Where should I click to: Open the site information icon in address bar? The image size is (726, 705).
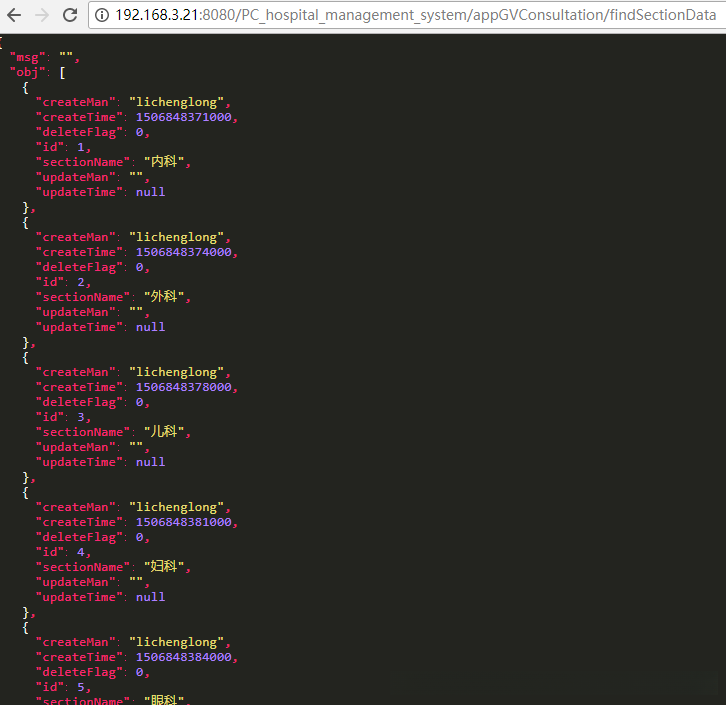tap(102, 15)
